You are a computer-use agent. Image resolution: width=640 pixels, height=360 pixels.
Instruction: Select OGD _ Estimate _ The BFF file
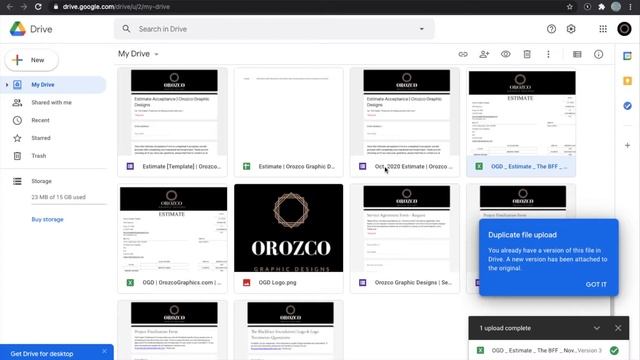521,122
